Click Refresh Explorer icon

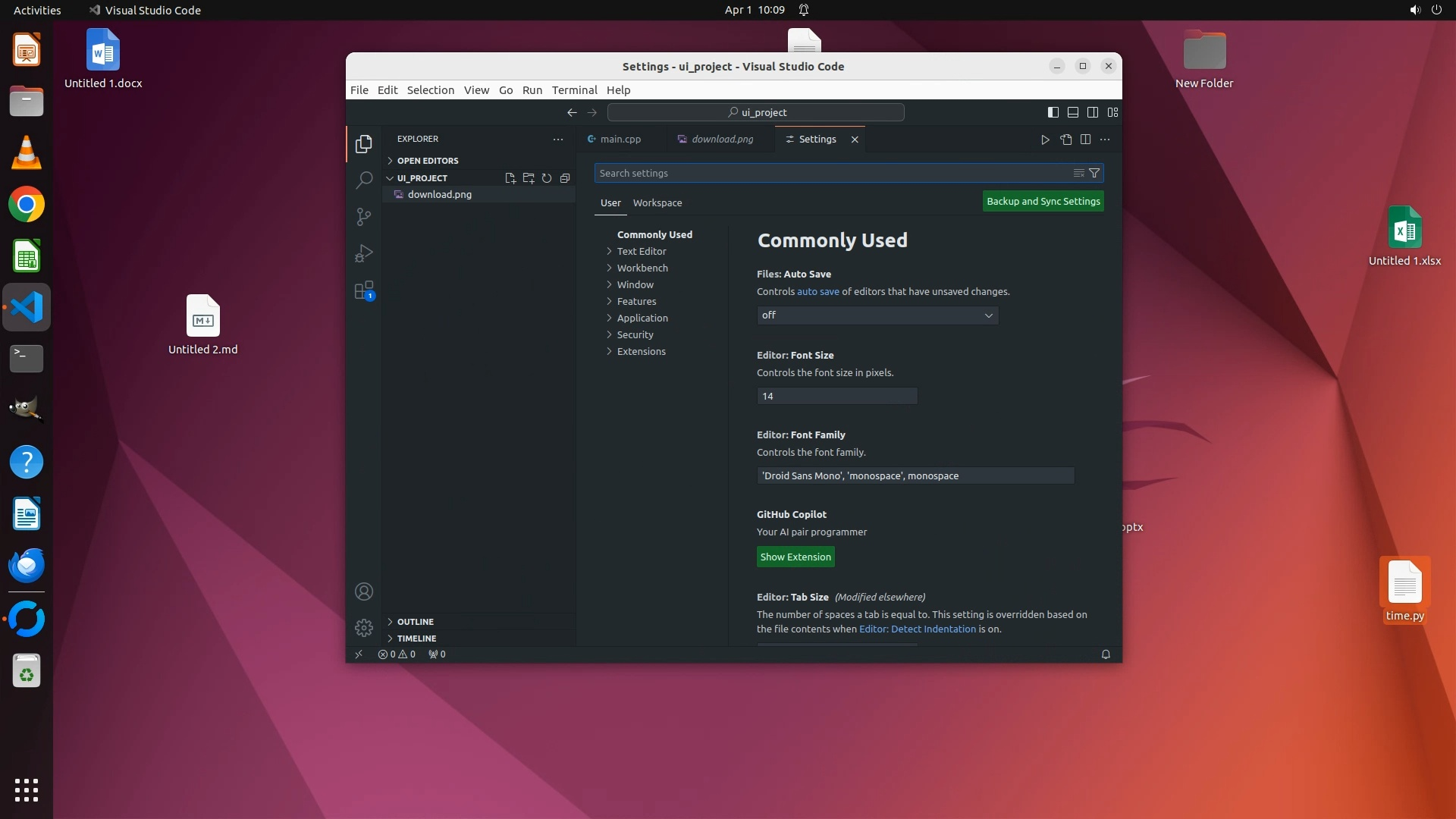point(547,178)
